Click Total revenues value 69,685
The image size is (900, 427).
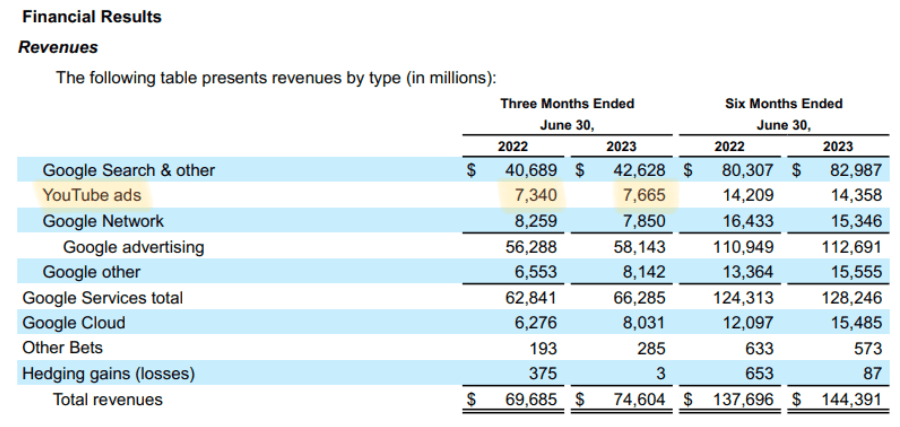tap(531, 399)
